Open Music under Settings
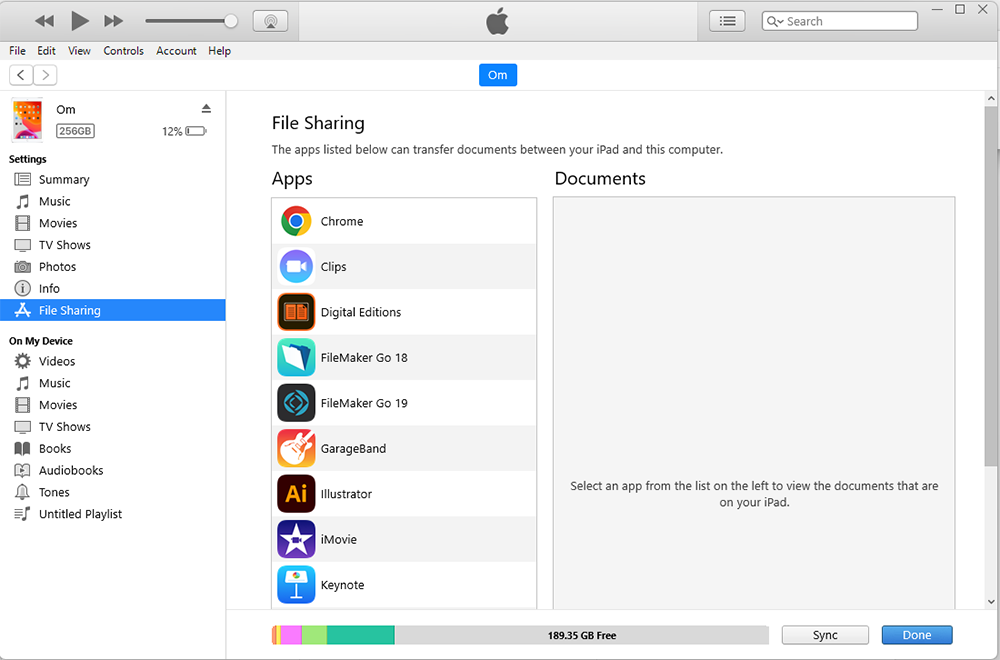This screenshot has width=1000, height=660. pyautogui.click(x=54, y=201)
